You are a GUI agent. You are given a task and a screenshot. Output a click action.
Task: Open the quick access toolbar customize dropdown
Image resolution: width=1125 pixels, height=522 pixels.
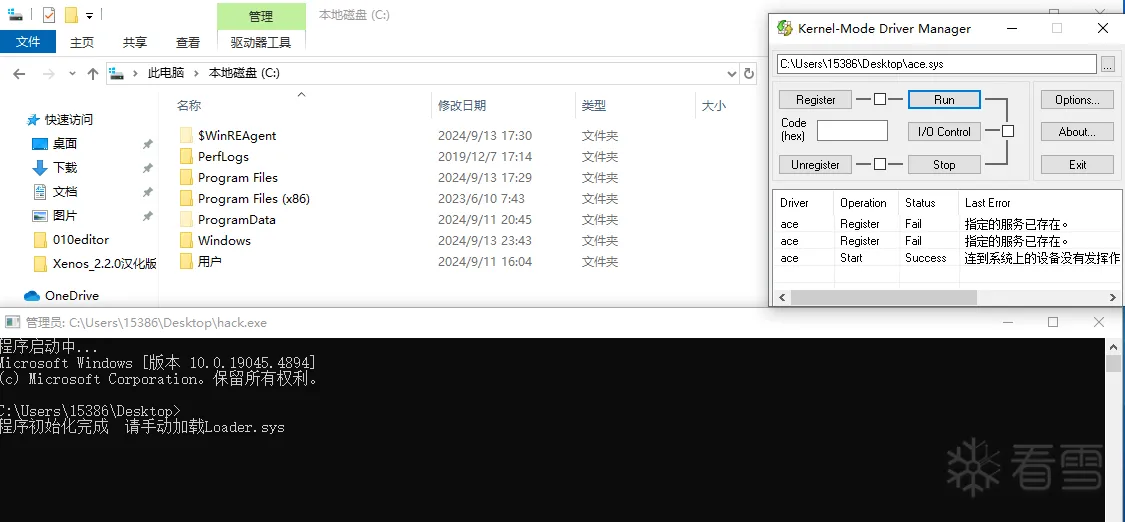89,15
